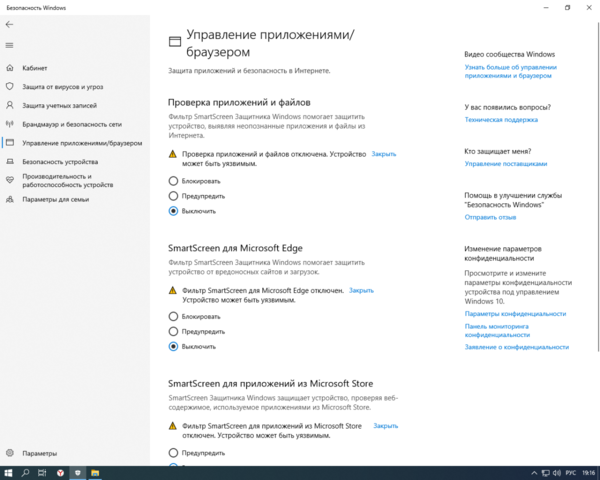This screenshot has height=480, width=600.
Task: Open File Explorer from taskbar
Action: 95,473
